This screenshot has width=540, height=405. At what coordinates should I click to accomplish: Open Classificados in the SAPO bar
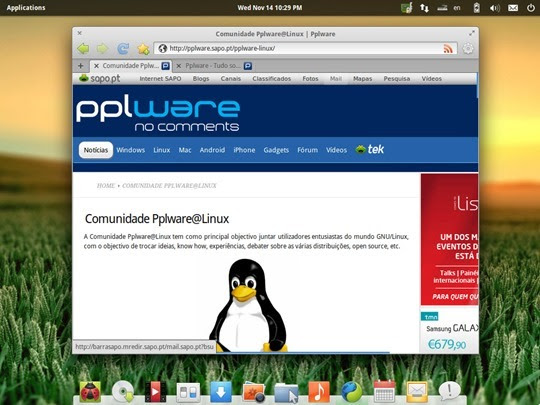(x=271, y=79)
